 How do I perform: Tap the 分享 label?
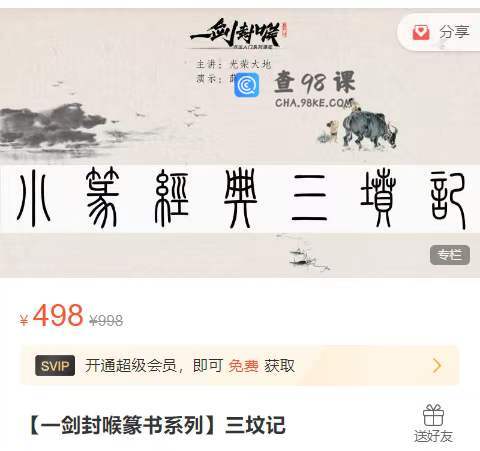(x=454, y=32)
